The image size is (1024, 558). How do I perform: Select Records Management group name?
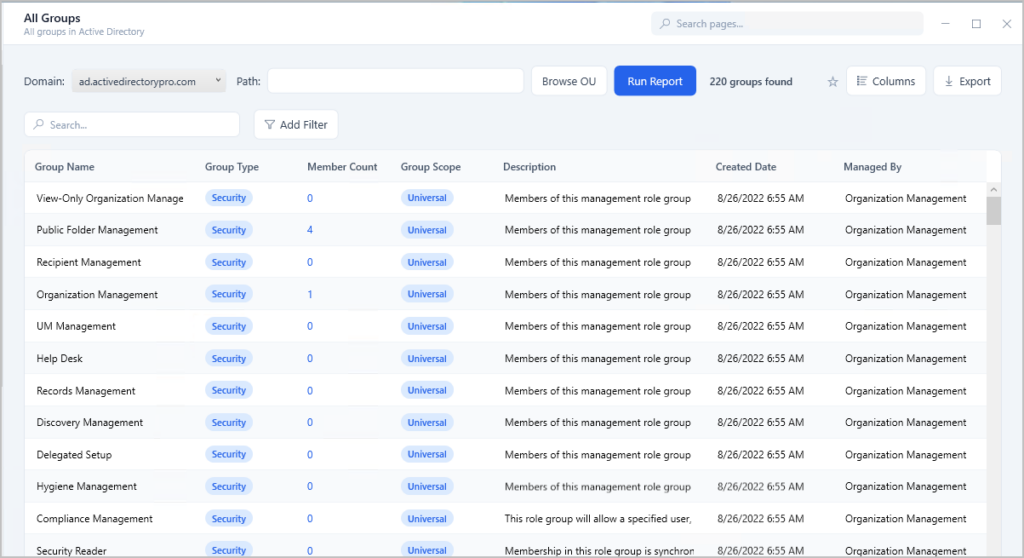point(86,391)
